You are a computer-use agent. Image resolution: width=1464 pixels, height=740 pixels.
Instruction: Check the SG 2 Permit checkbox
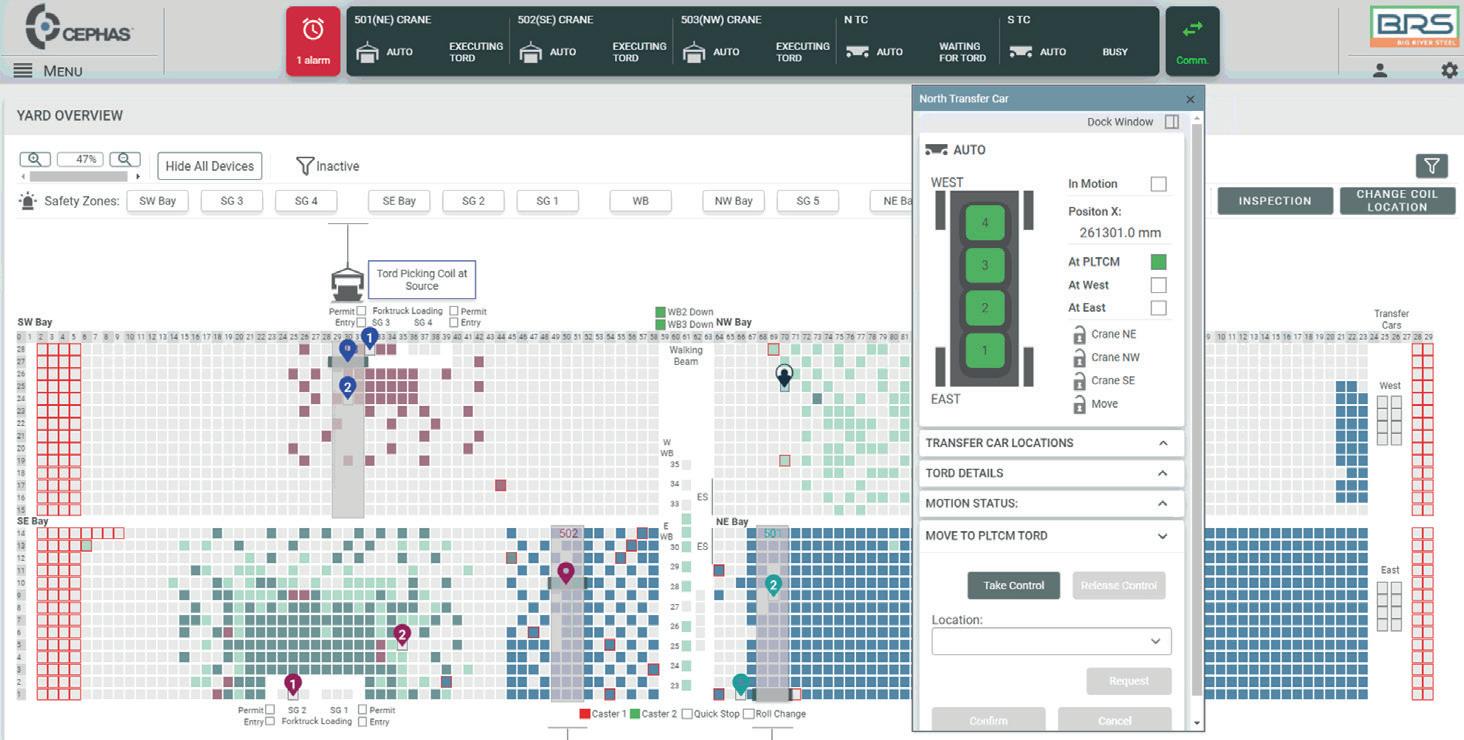click(270, 710)
